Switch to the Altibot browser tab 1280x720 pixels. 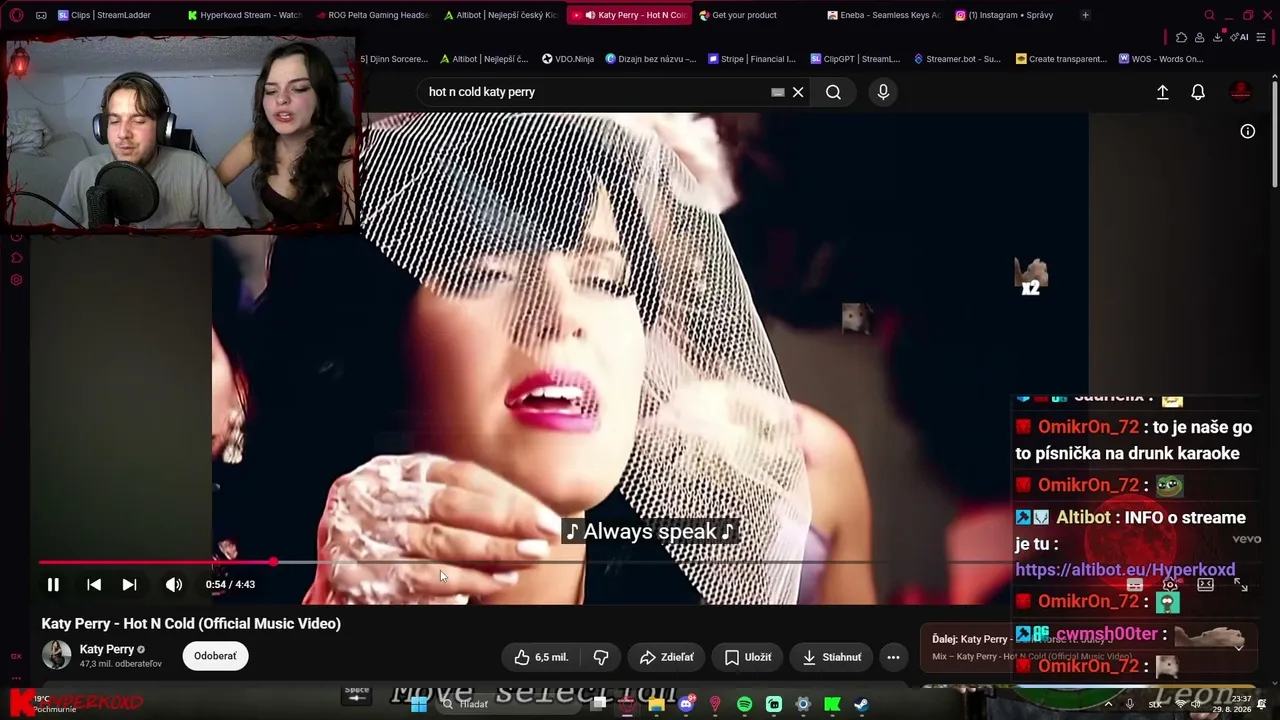(x=500, y=15)
